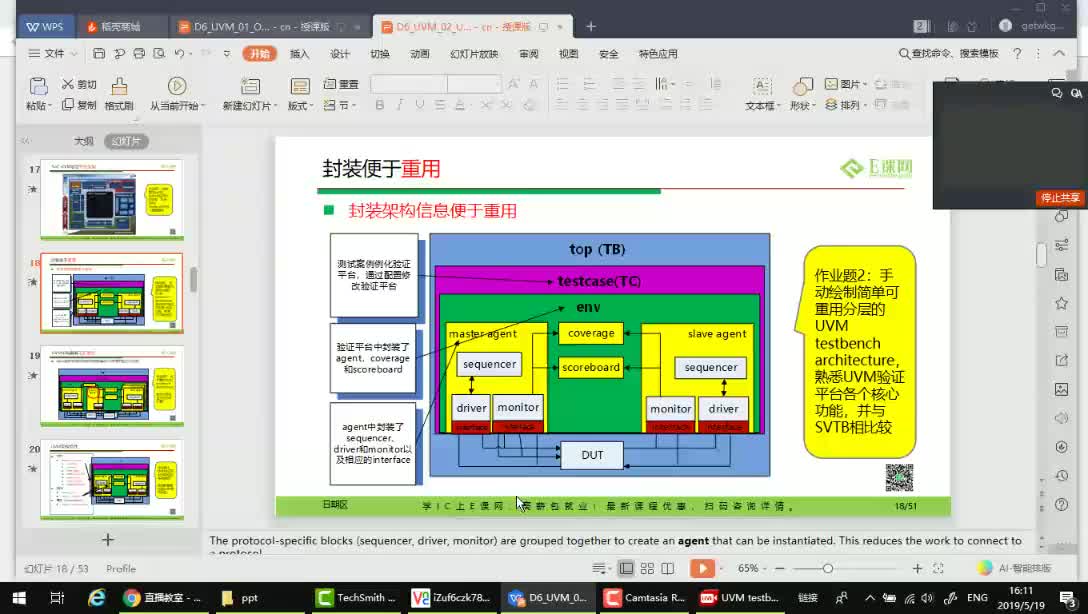Click the help question mark beside search box
This screenshot has height=614, width=1088.
pyautogui.click(x=1017, y=53)
